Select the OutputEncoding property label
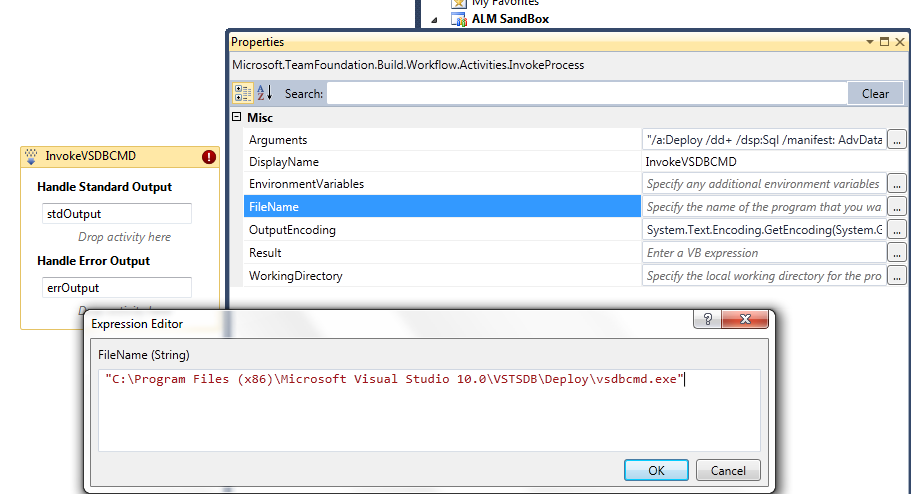Image resolution: width=911 pixels, height=494 pixels. pyautogui.click(x=292, y=230)
